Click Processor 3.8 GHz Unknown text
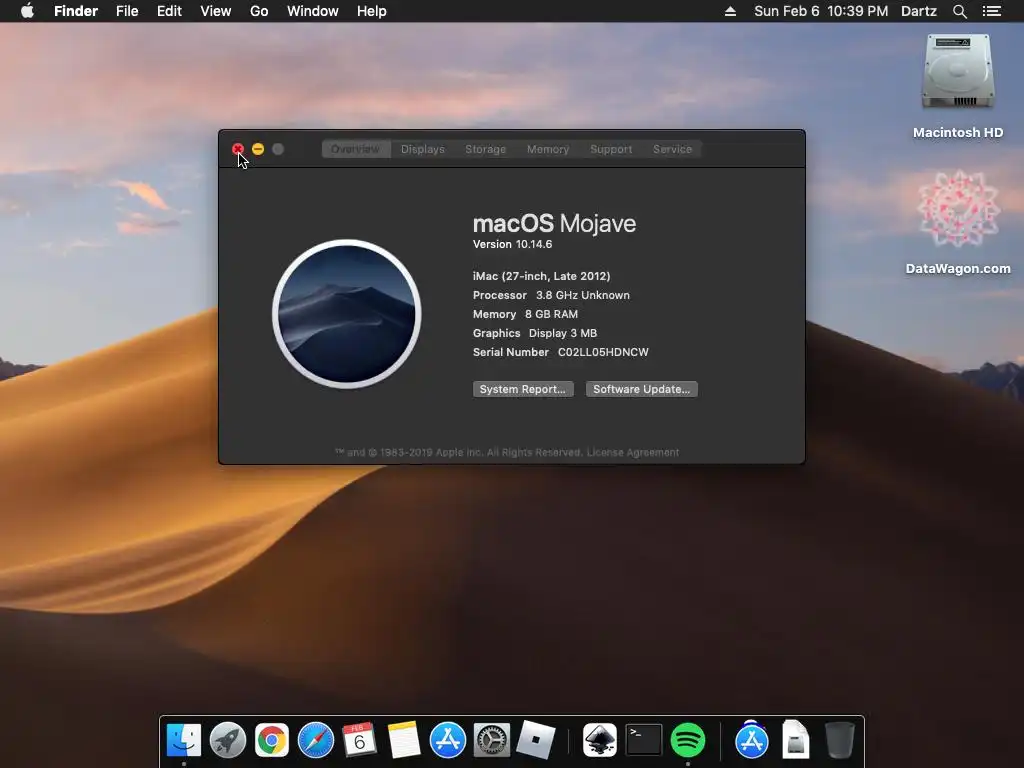Screen dimensions: 1024x768 pyautogui.click(x=551, y=295)
